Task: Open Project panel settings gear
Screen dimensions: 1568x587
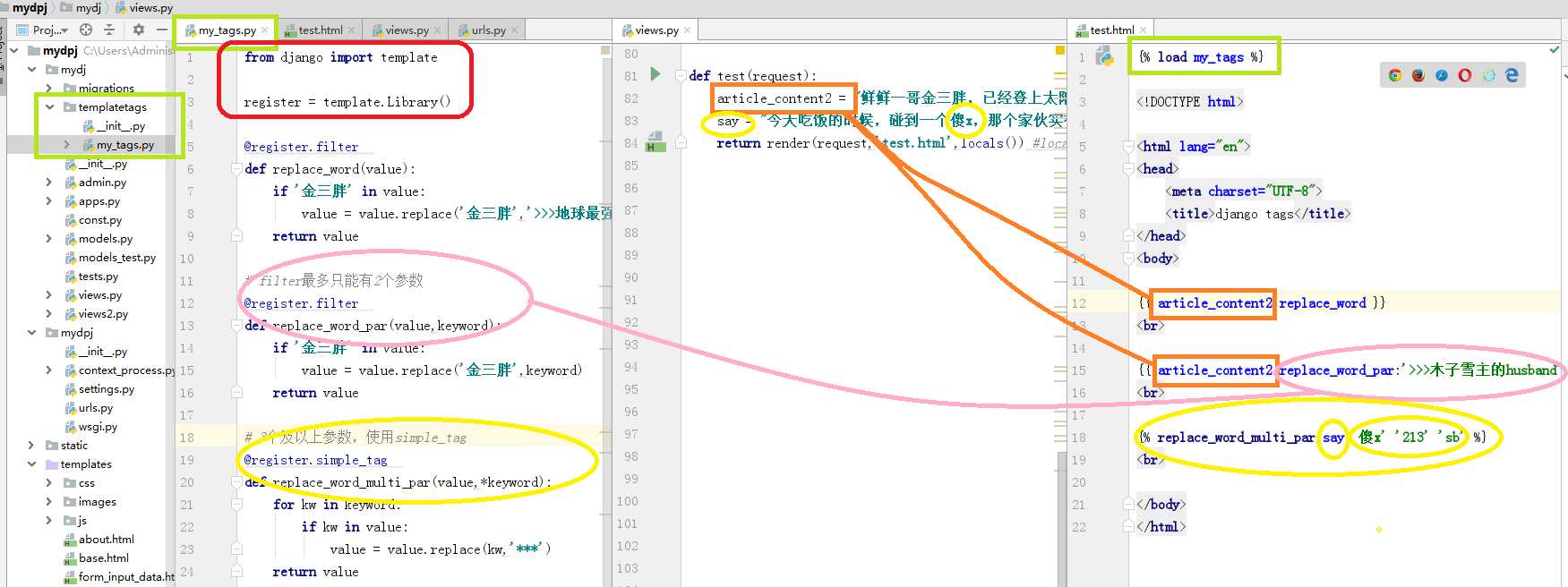Action: pos(138,30)
